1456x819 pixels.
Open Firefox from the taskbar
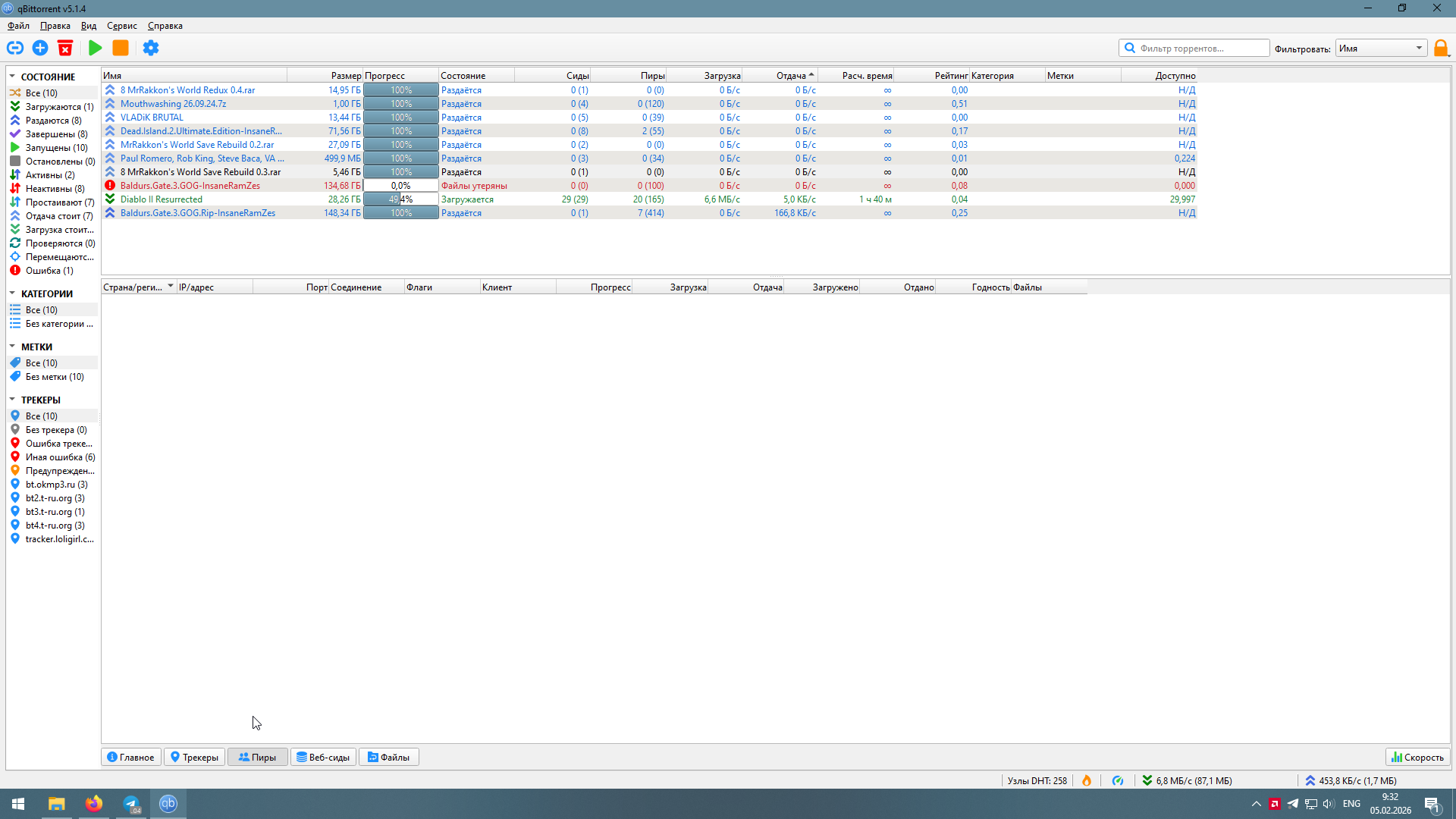94,804
